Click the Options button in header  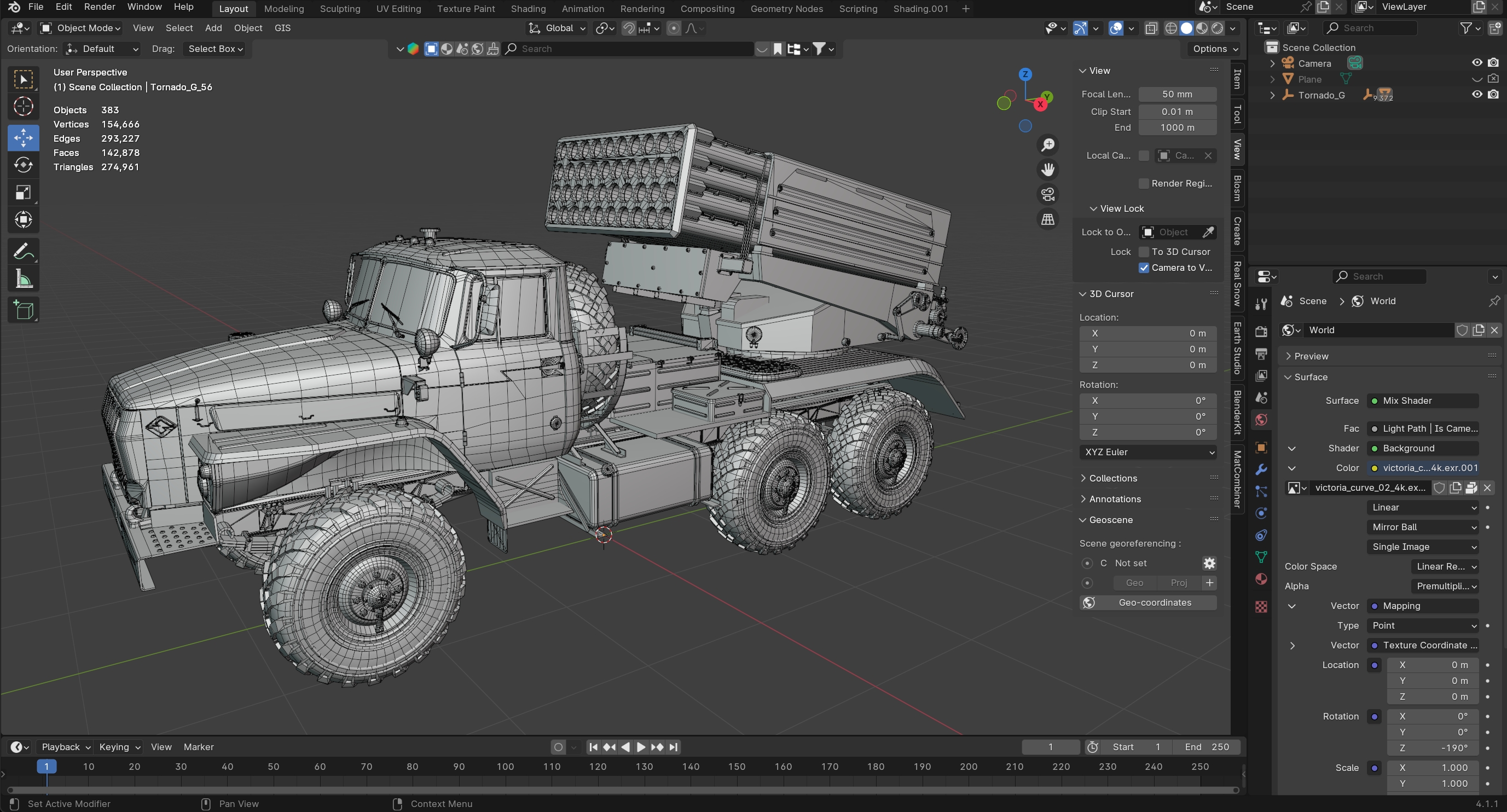click(1214, 49)
